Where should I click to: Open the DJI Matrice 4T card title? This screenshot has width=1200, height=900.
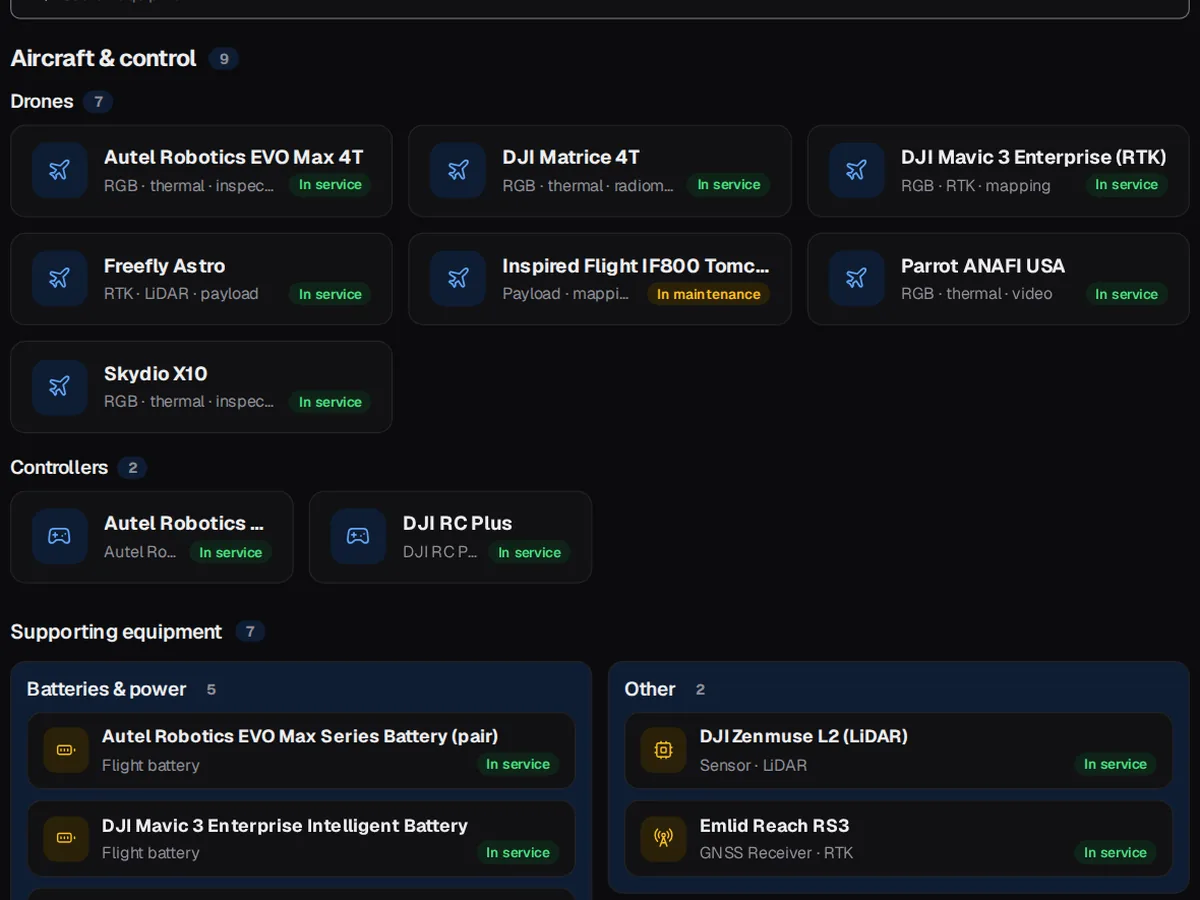coord(571,157)
